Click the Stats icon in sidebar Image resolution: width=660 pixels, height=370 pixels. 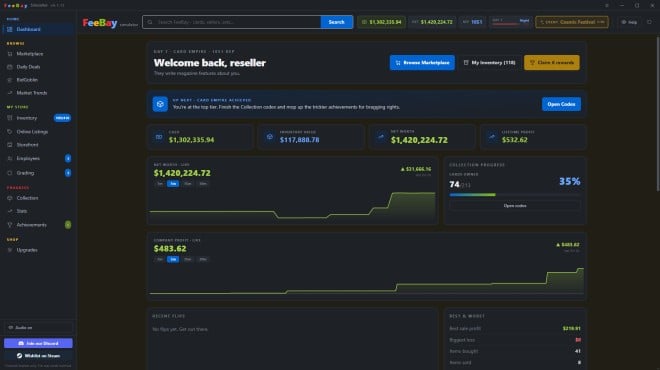point(10,211)
